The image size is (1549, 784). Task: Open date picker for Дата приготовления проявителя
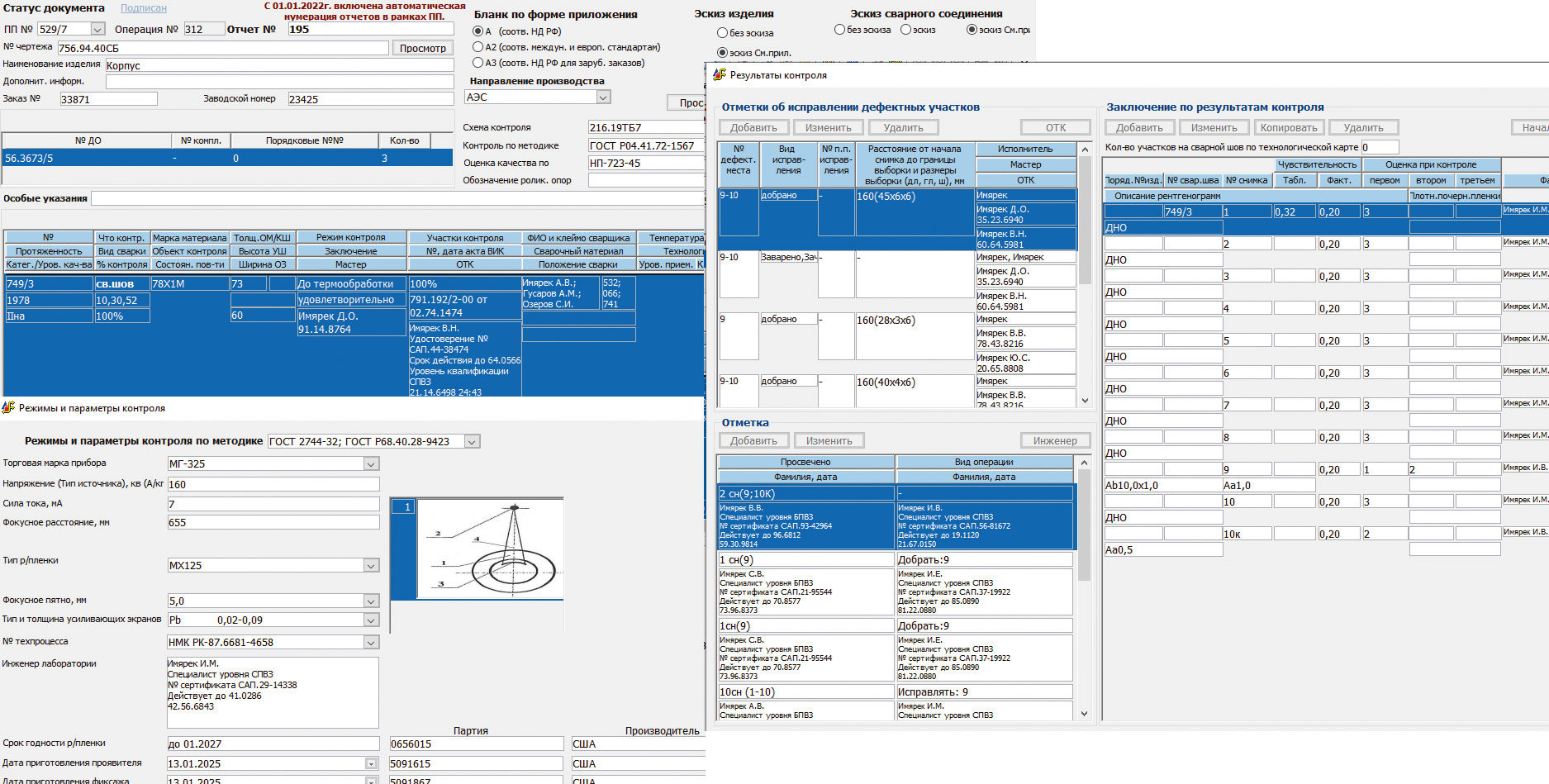(x=371, y=764)
